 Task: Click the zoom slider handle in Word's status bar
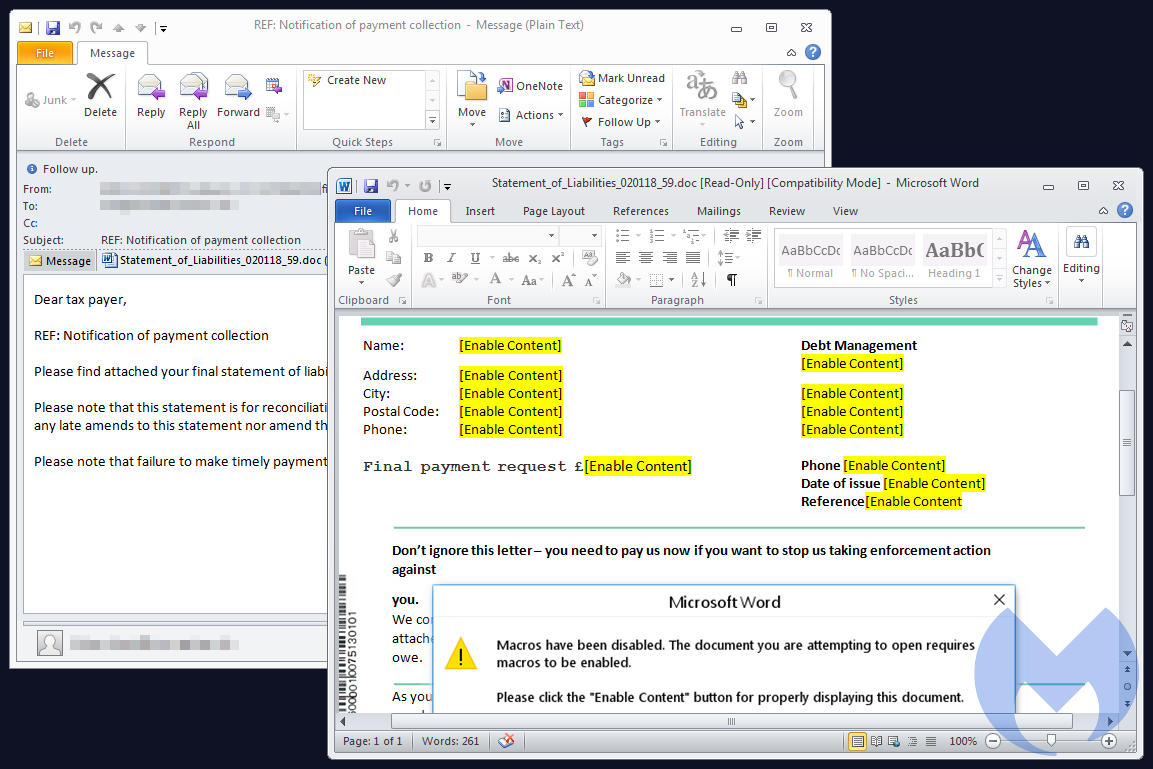[1051, 741]
